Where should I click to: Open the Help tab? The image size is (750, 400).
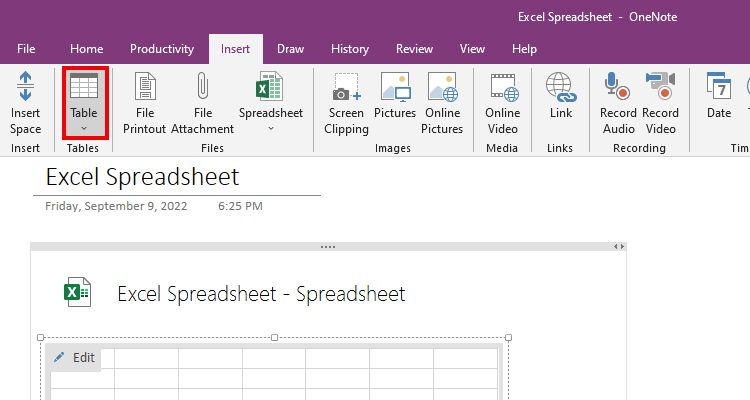pyautogui.click(x=524, y=49)
